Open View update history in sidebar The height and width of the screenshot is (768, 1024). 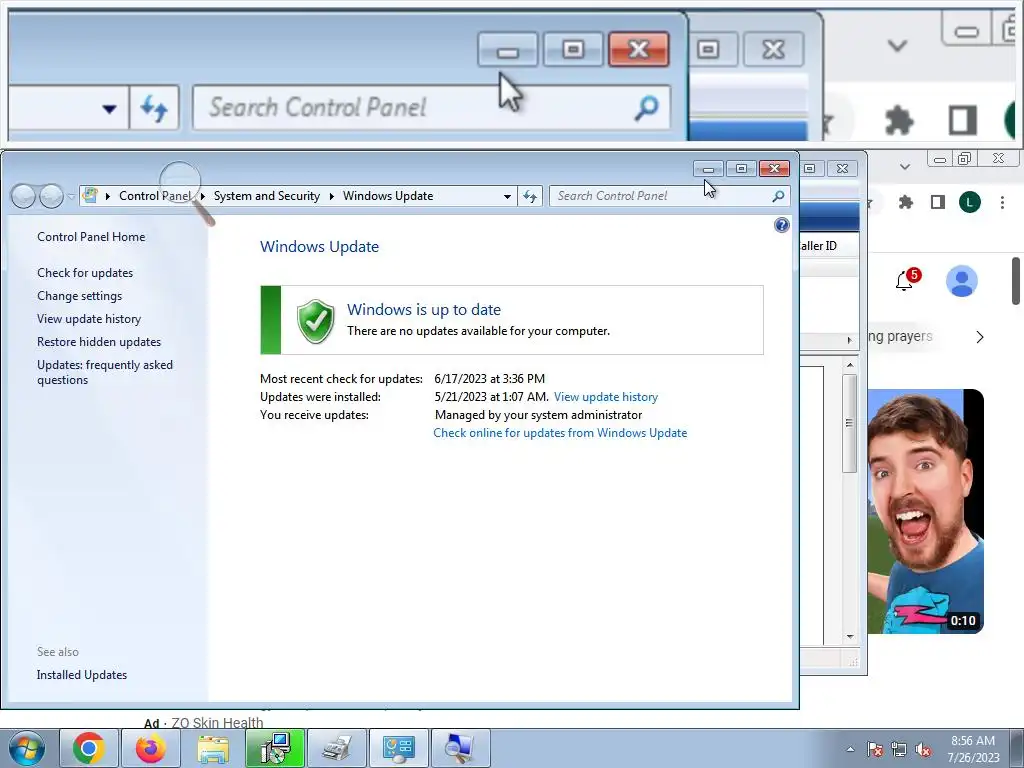point(89,319)
